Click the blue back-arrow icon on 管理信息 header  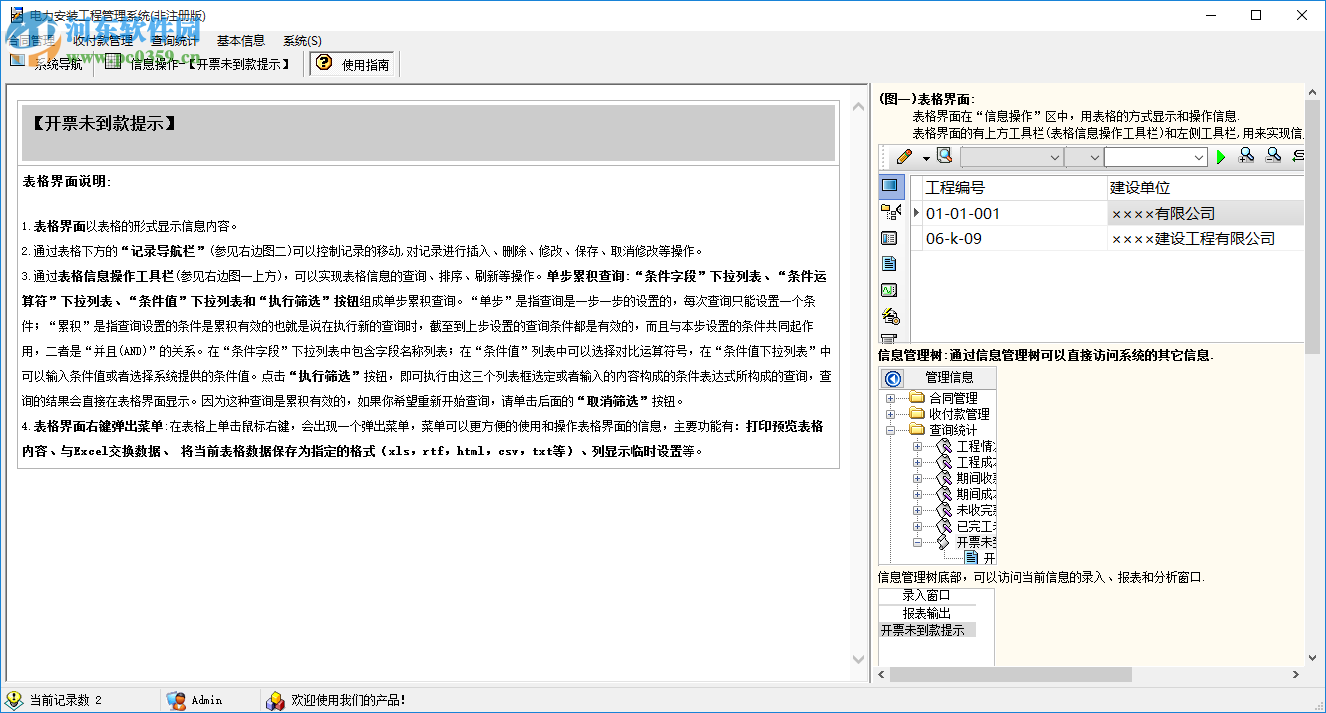click(892, 379)
